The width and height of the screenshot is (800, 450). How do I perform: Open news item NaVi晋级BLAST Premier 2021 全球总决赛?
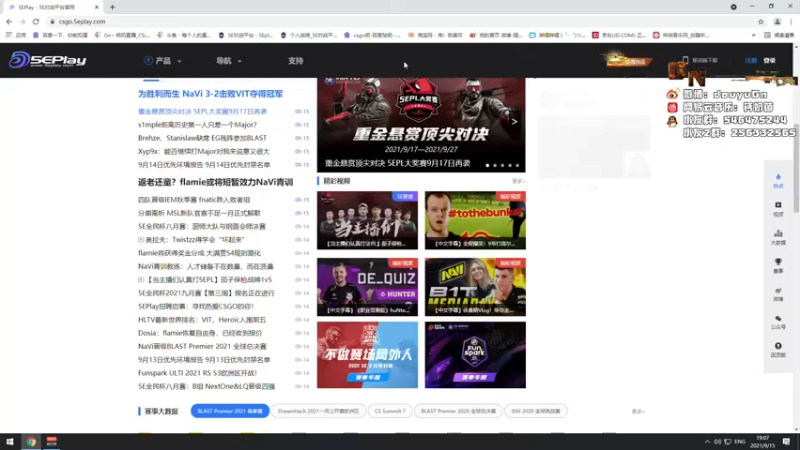pos(202,346)
